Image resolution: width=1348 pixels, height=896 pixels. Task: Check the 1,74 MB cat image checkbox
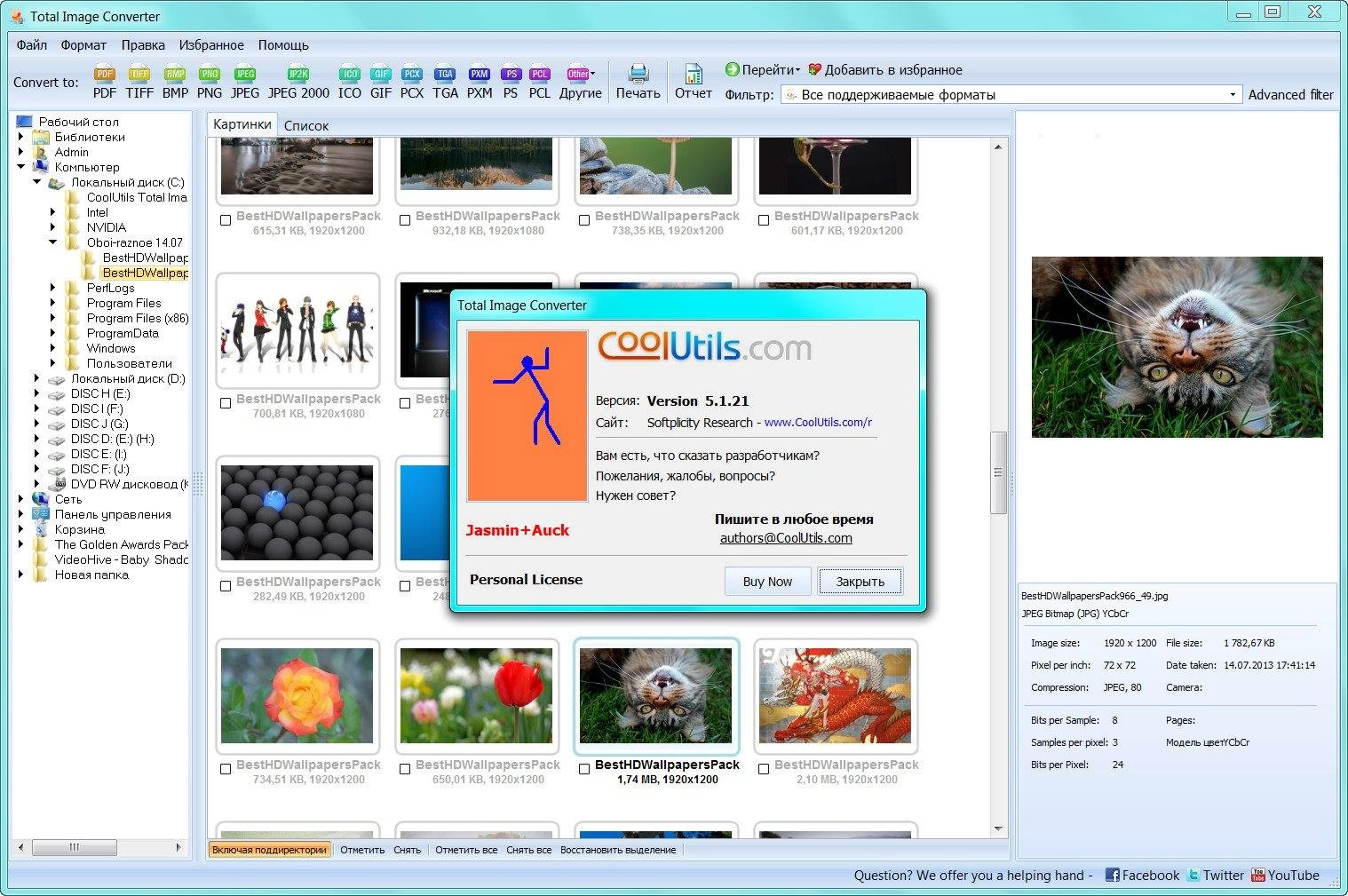pos(584,769)
